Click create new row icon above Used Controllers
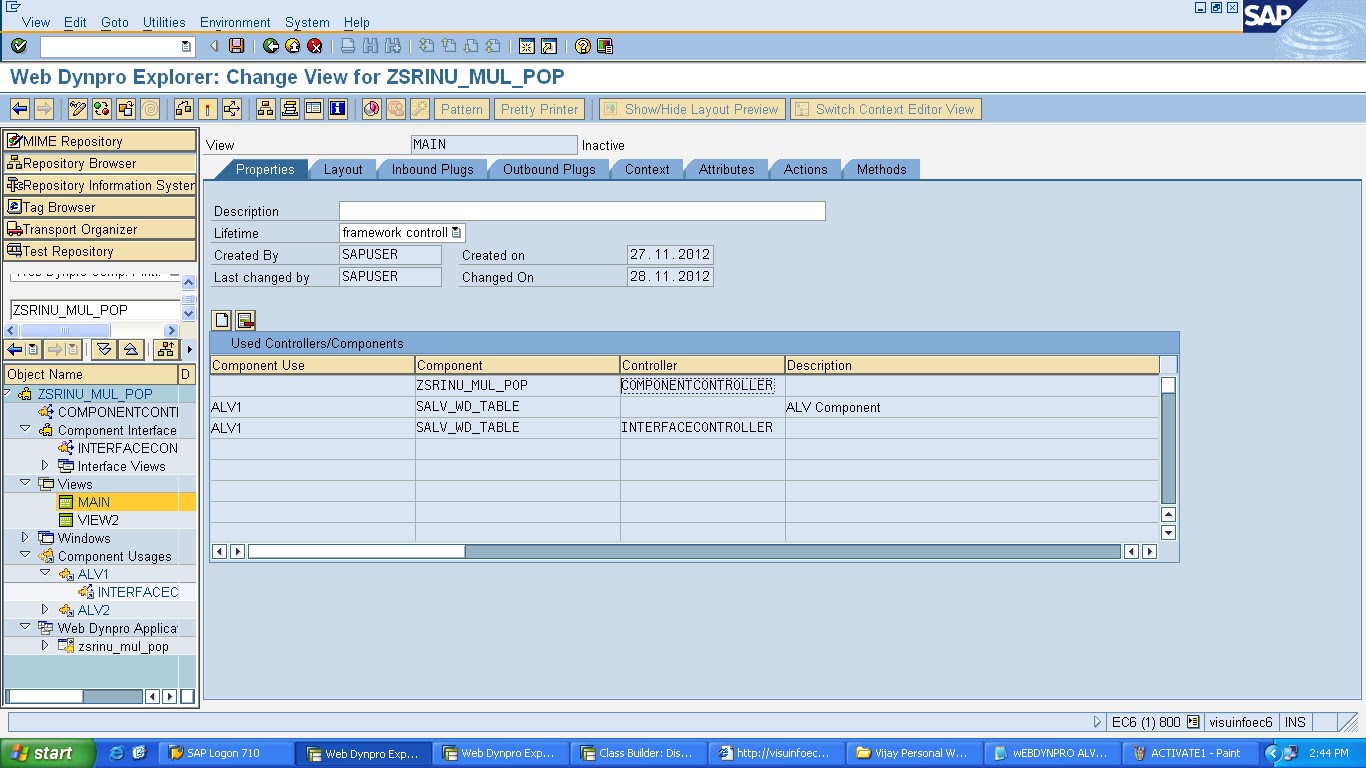 pos(221,320)
